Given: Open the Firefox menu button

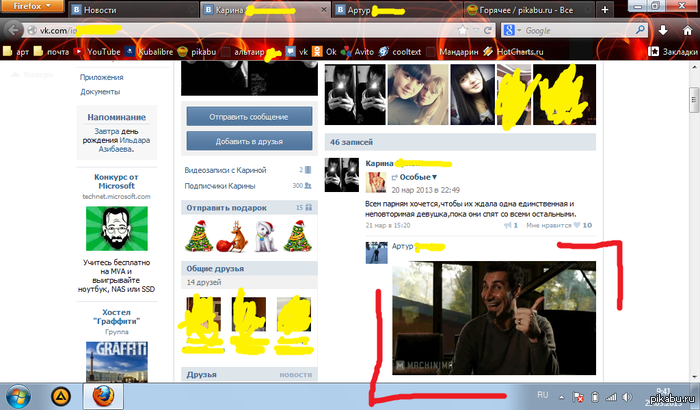Looking at the screenshot, I should point(32,6).
